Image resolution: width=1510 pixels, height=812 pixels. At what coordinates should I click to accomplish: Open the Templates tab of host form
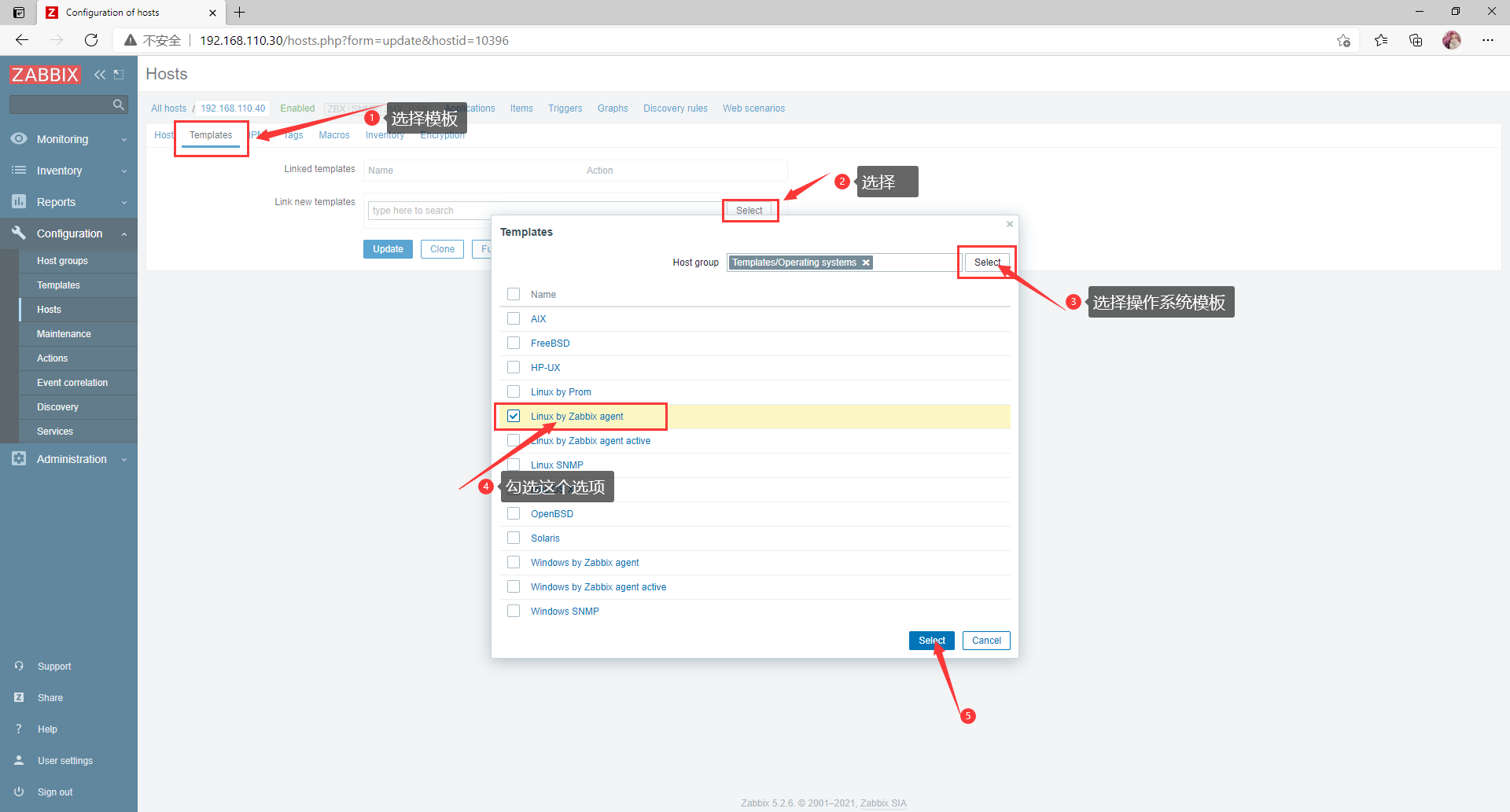[x=211, y=135]
